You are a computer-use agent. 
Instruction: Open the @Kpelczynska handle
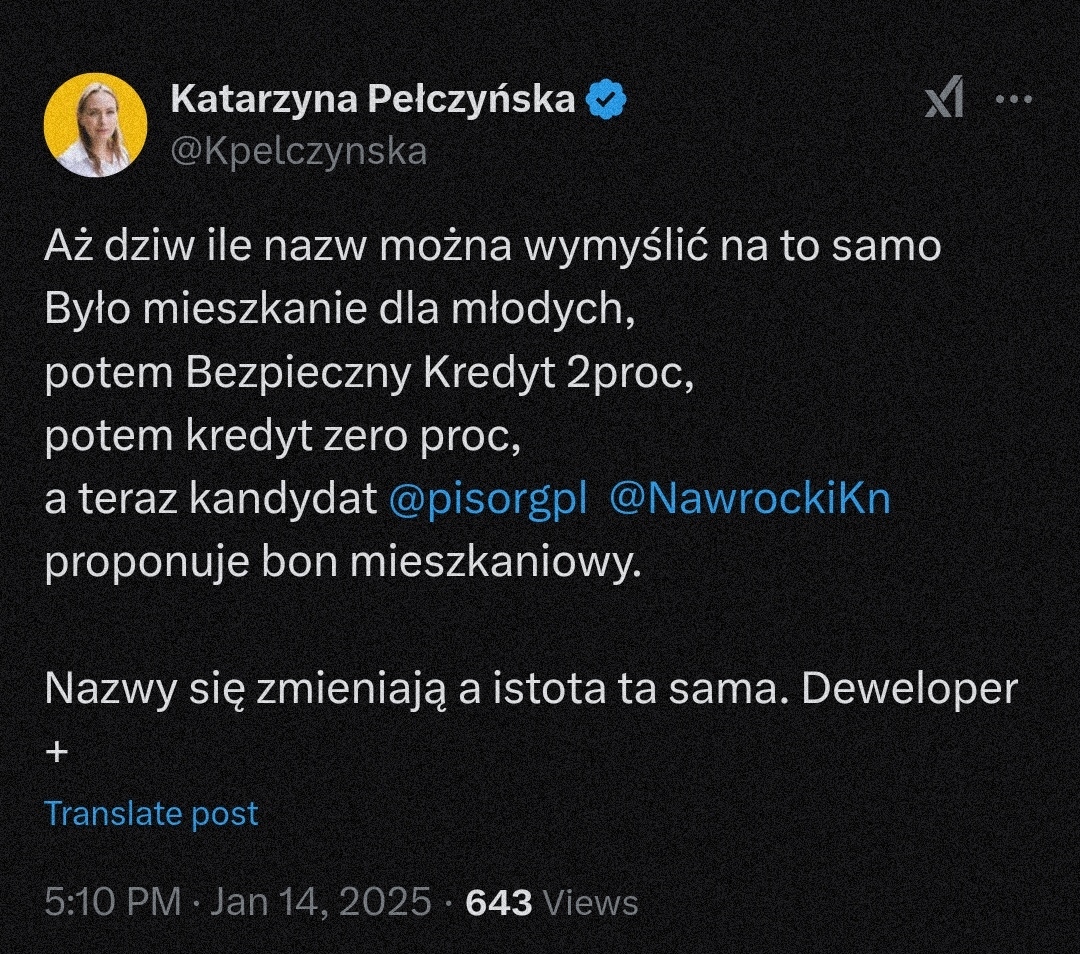299,151
